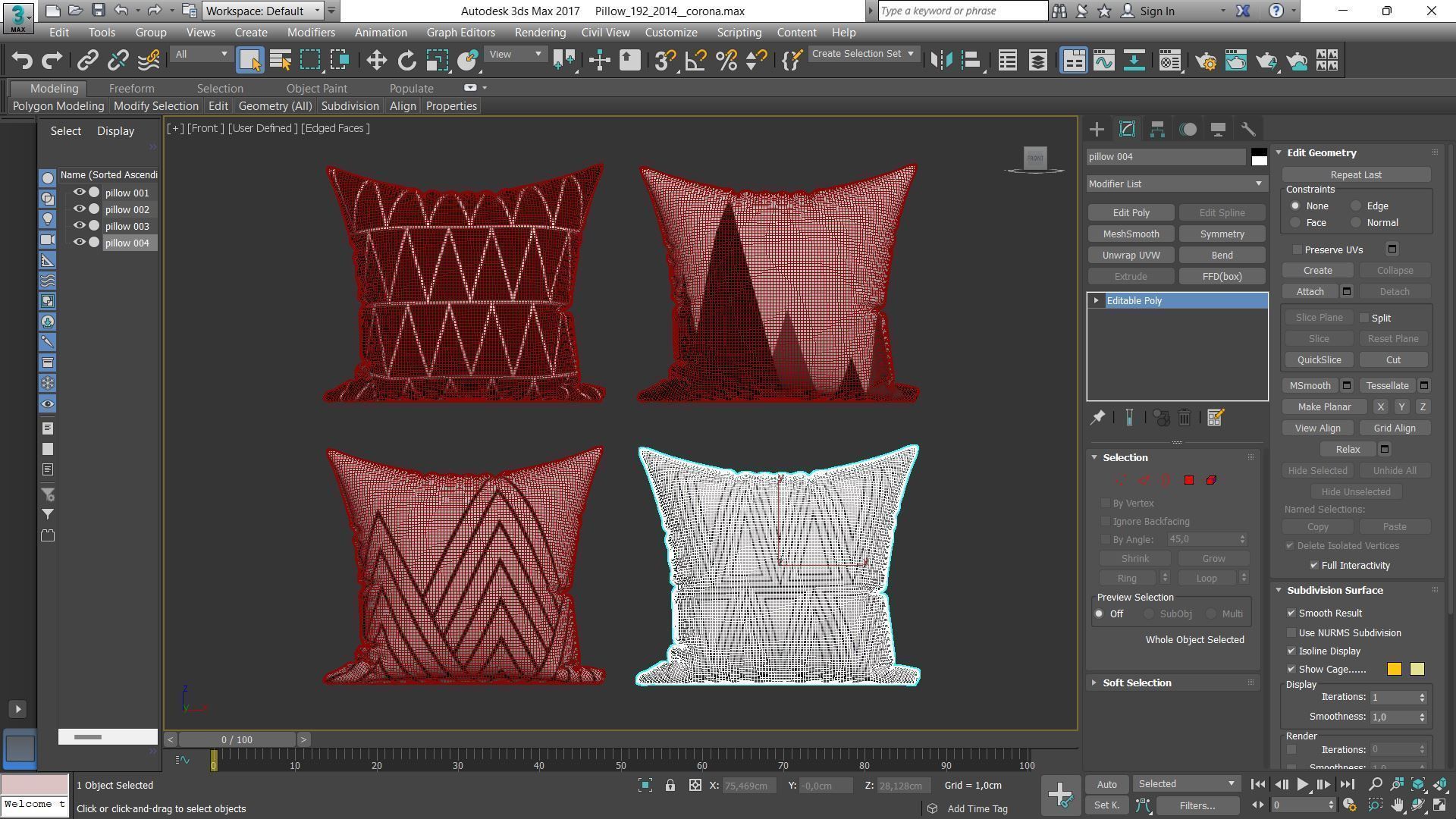Select the Normal constraint radio button
The width and height of the screenshot is (1456, 819).
1357,223
